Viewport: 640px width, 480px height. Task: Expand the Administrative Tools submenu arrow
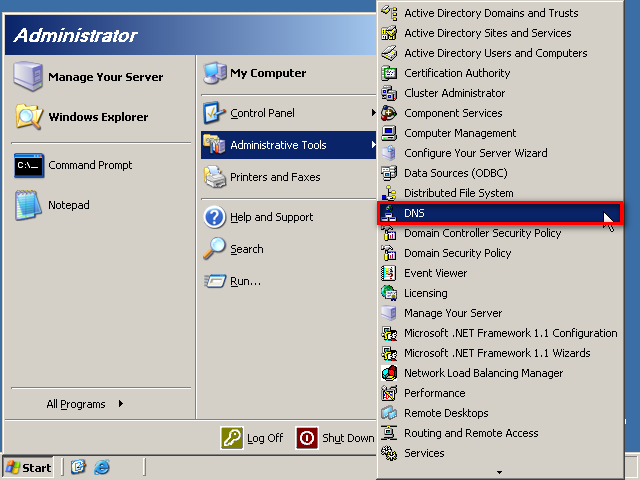373,144
